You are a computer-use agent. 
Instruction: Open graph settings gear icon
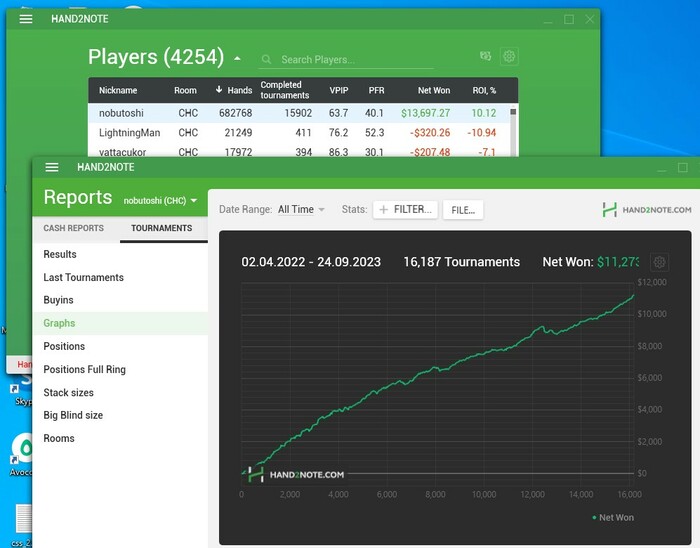(x=659, y=262)
